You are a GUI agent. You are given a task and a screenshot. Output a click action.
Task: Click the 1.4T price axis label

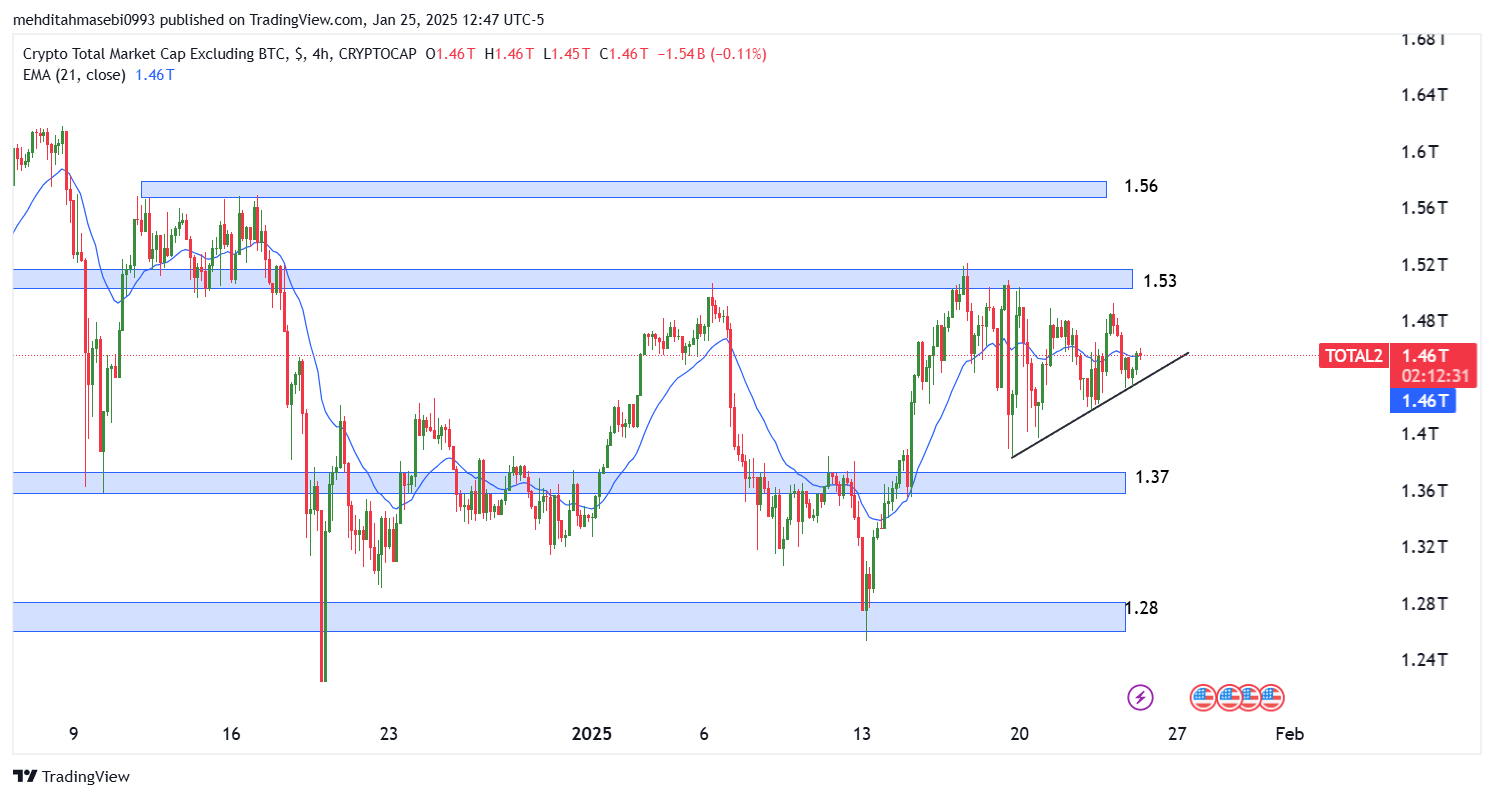tap(1420, 434)
